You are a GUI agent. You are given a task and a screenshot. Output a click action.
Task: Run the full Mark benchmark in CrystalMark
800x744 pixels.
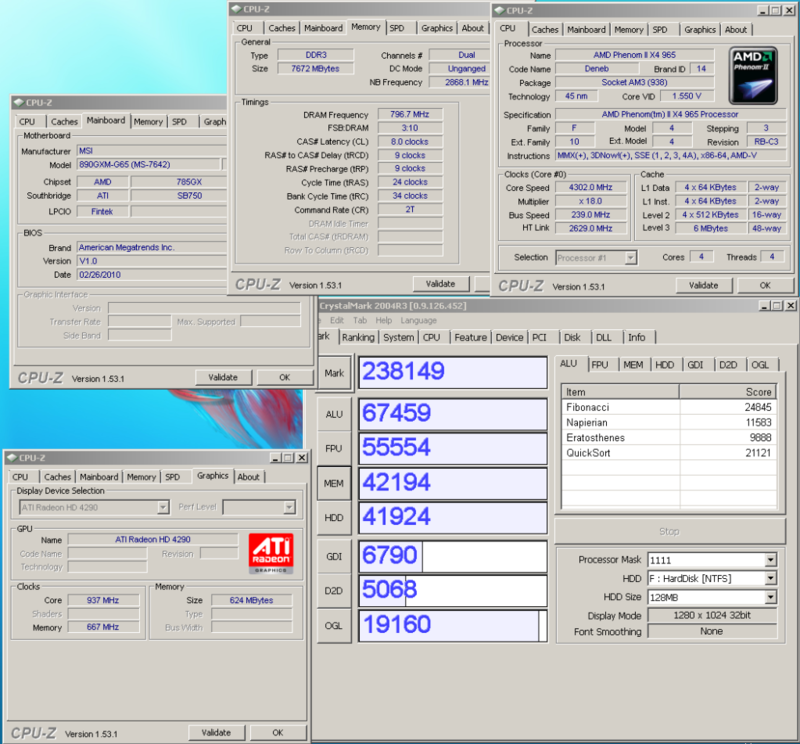tap(334, 372)
